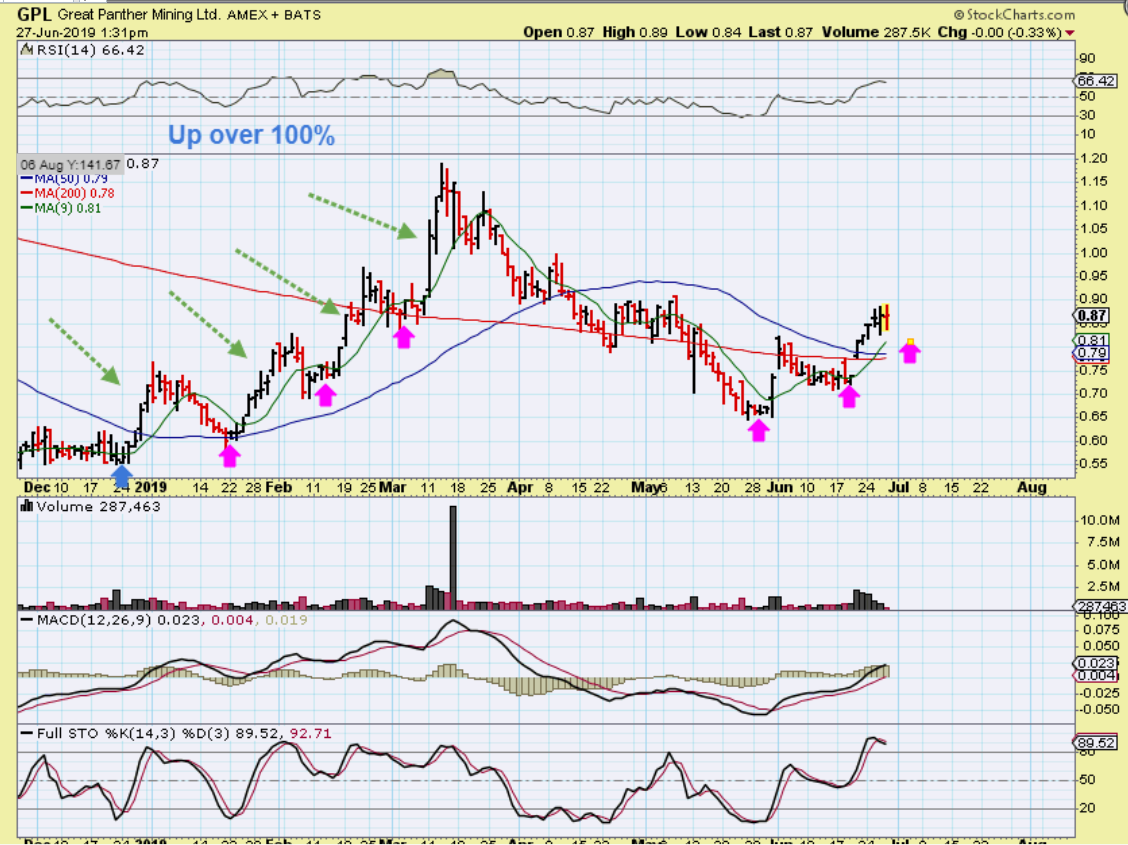Click the 30 RSI axis label
Screen dimensions: 1128x845
pos(1087,116)
